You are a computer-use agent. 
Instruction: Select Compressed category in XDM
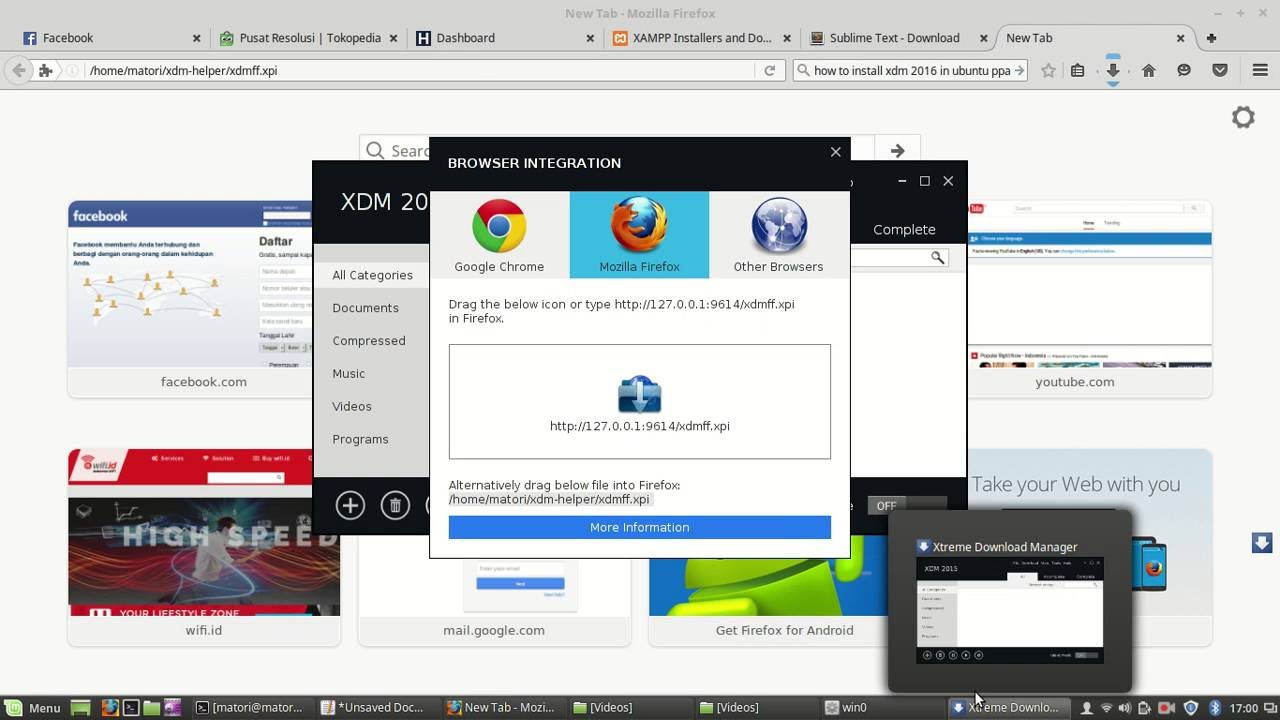tap(368, 341)
